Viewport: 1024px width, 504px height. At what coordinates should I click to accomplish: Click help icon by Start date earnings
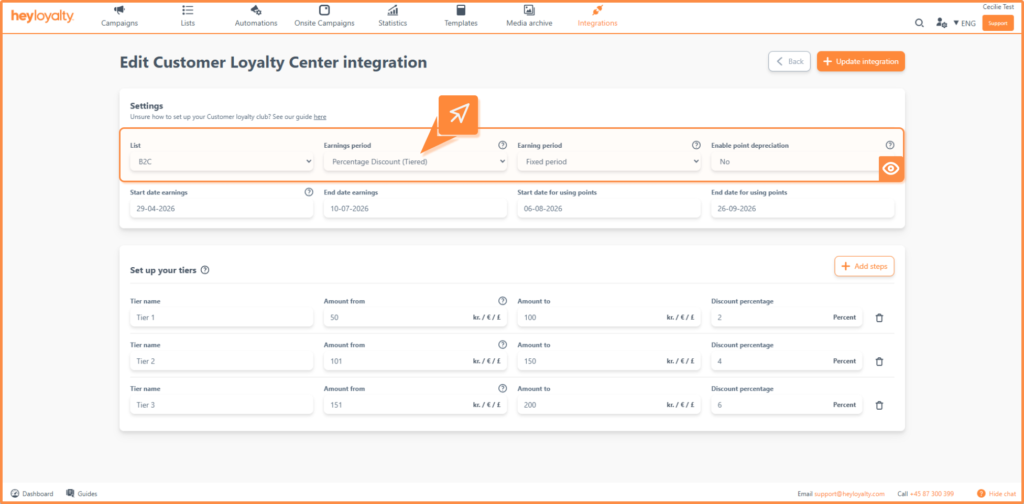tap(309, 193)
